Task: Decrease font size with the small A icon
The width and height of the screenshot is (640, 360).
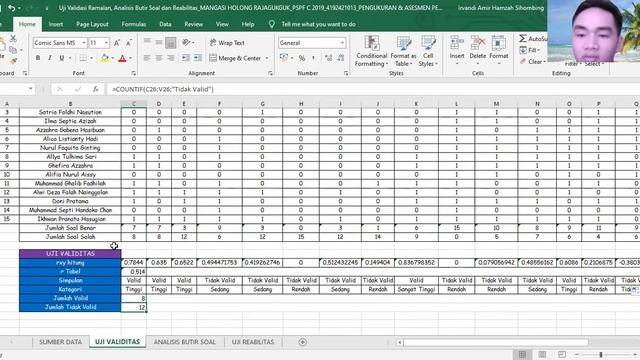Action: (129, 43)
